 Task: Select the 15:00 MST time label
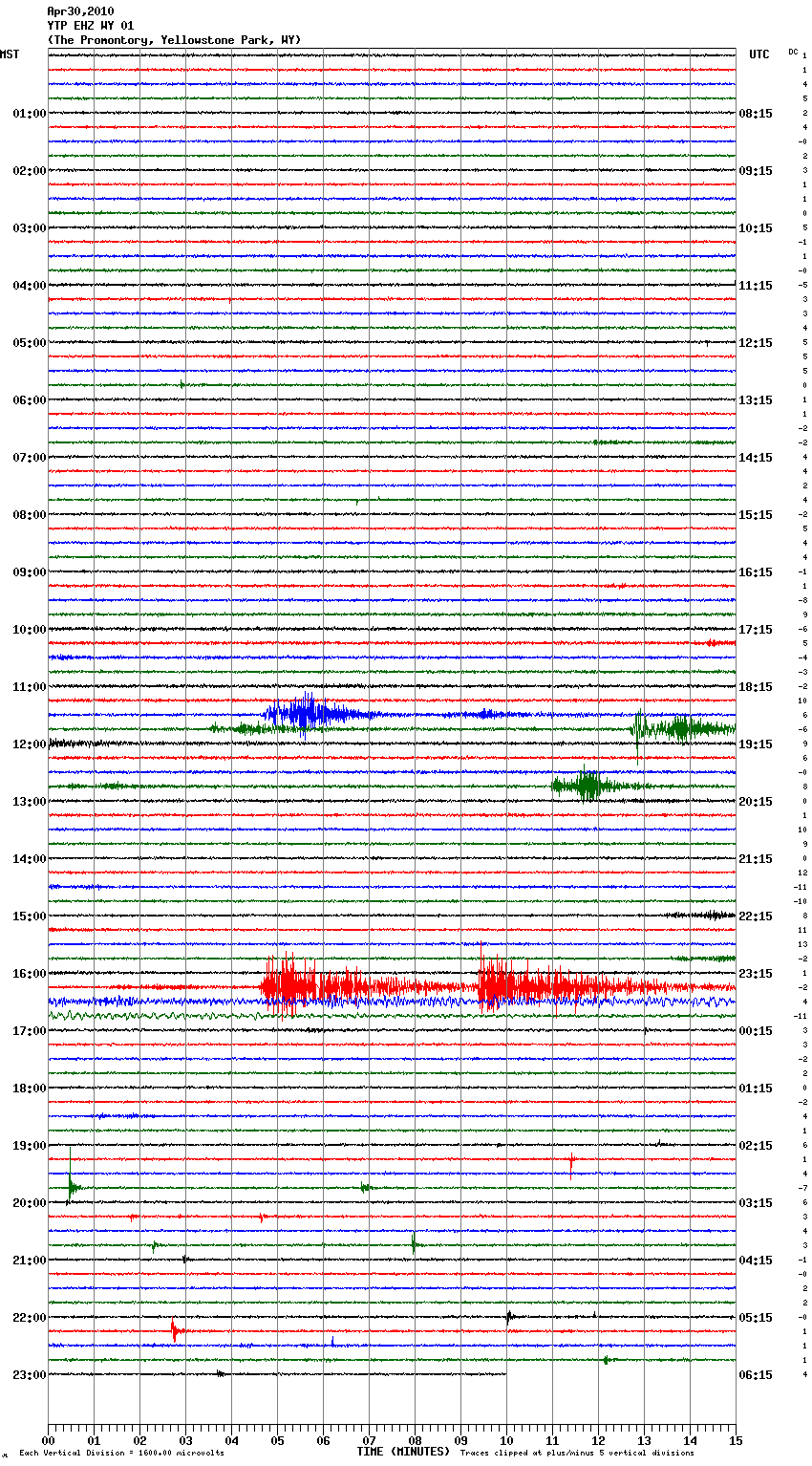pyautogui.click(x=30, y=916)
